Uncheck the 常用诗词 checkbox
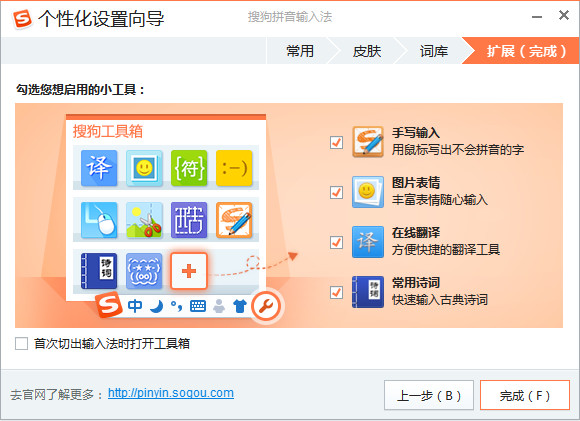This screenshot has width=580, height=421. pyautogui.click(x=336, y=293)
